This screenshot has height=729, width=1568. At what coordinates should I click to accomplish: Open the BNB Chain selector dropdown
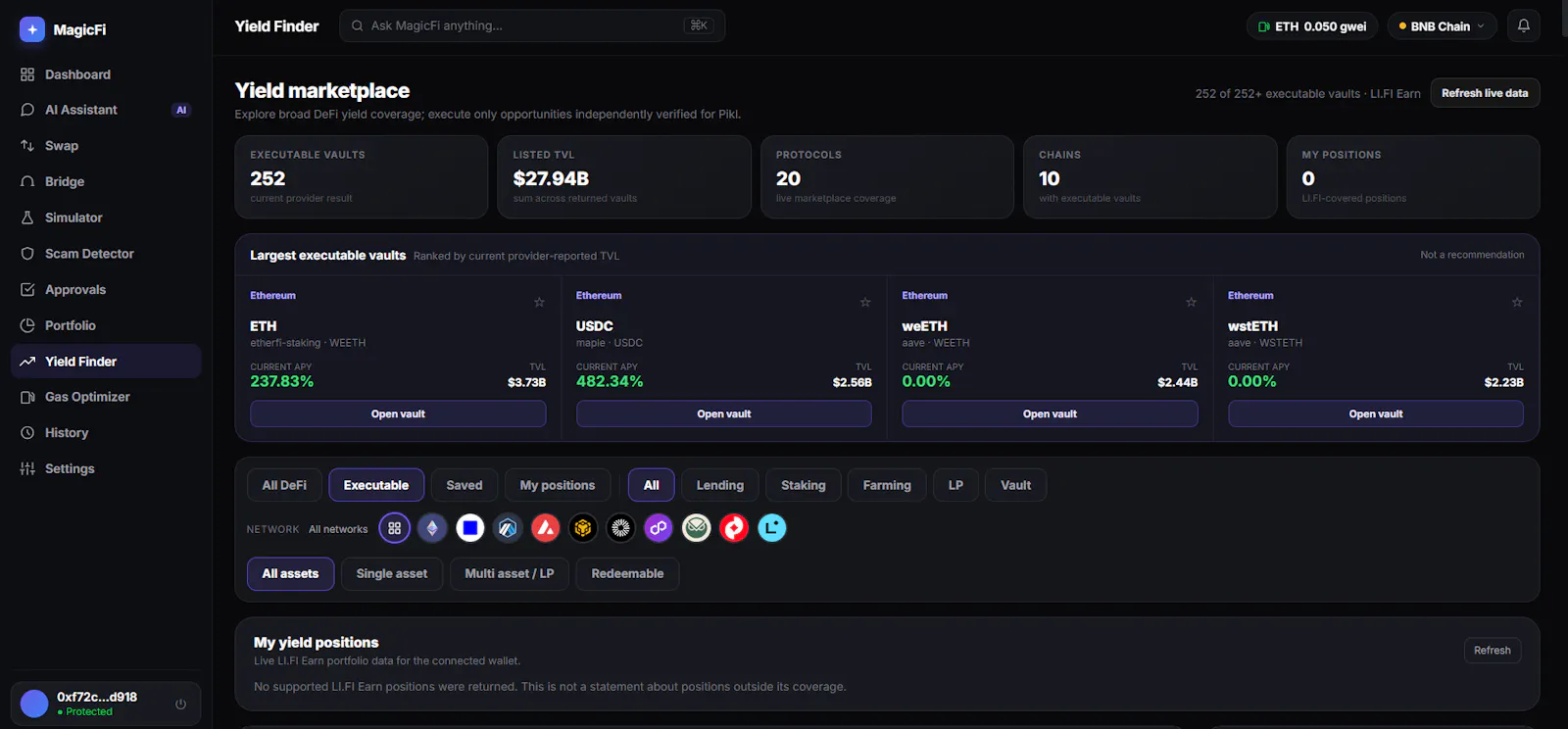[x=1442, y=26]
